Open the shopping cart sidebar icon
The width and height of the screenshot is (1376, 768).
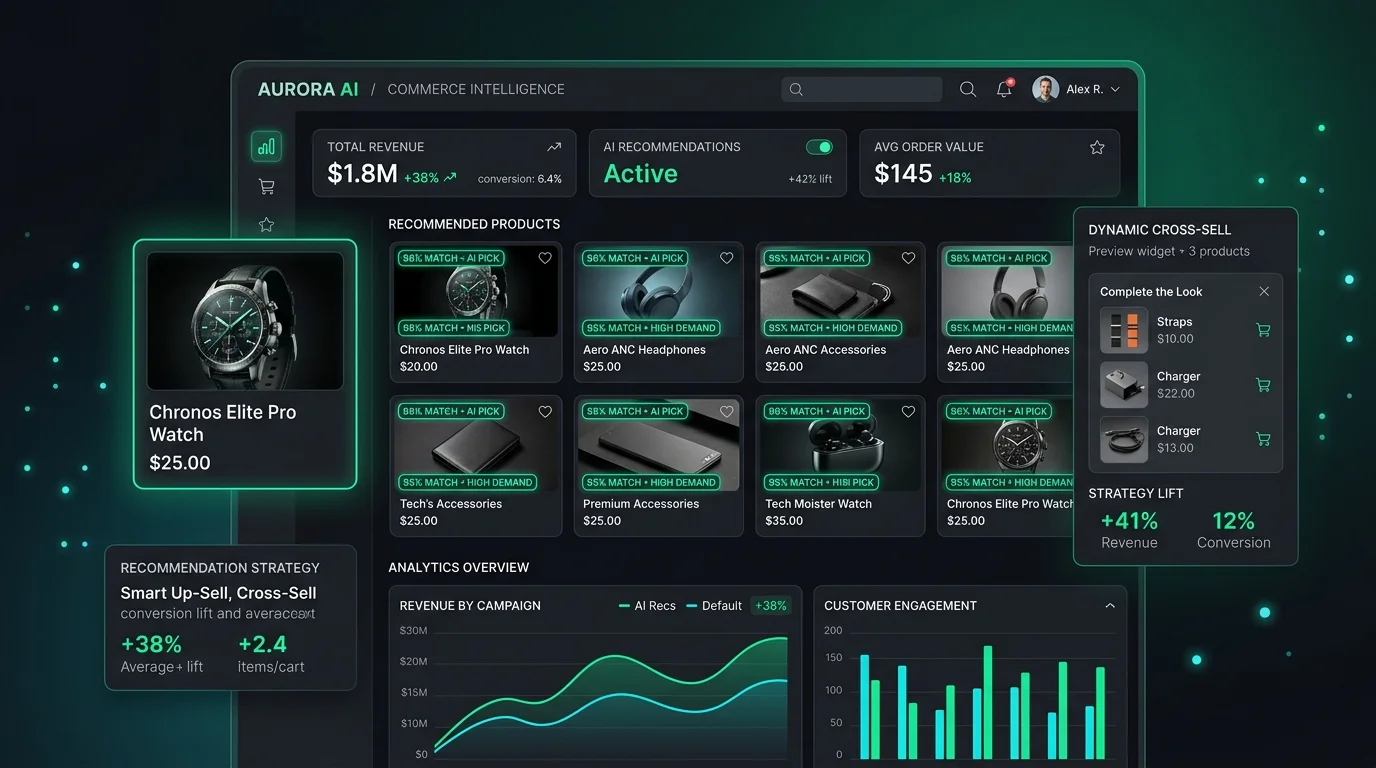pyautogui.click(x=266, y=186)
